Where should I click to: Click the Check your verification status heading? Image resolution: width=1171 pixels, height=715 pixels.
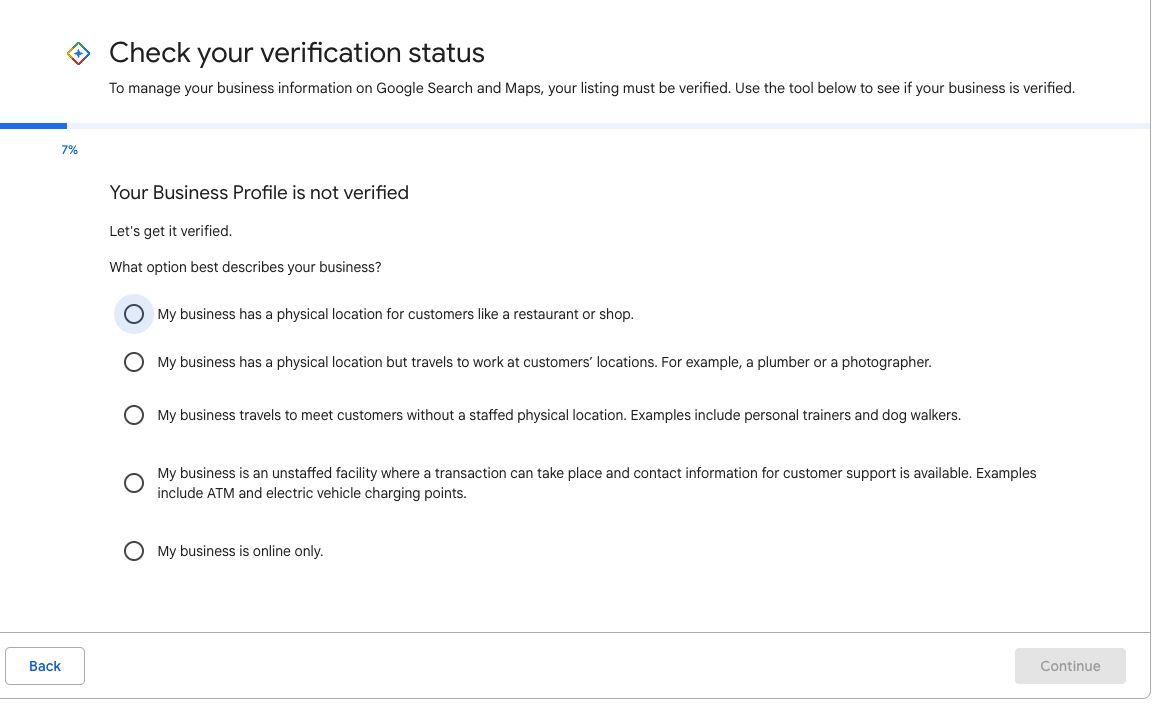tap(297, 53)
